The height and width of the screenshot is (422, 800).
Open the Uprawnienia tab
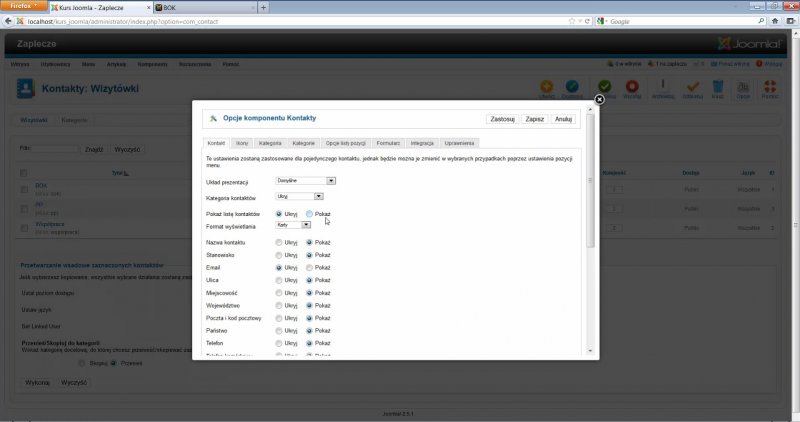point(457,143)
